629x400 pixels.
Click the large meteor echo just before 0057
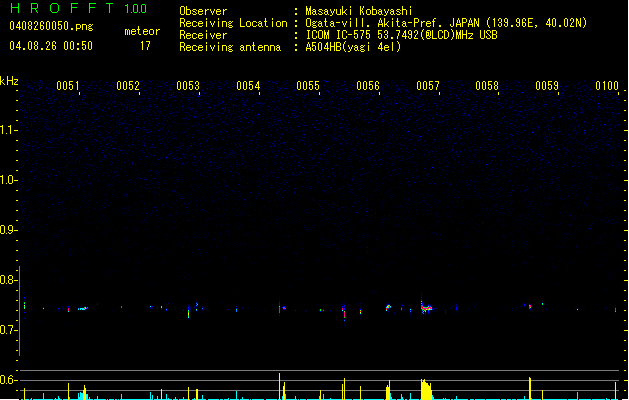coord(426,308)
